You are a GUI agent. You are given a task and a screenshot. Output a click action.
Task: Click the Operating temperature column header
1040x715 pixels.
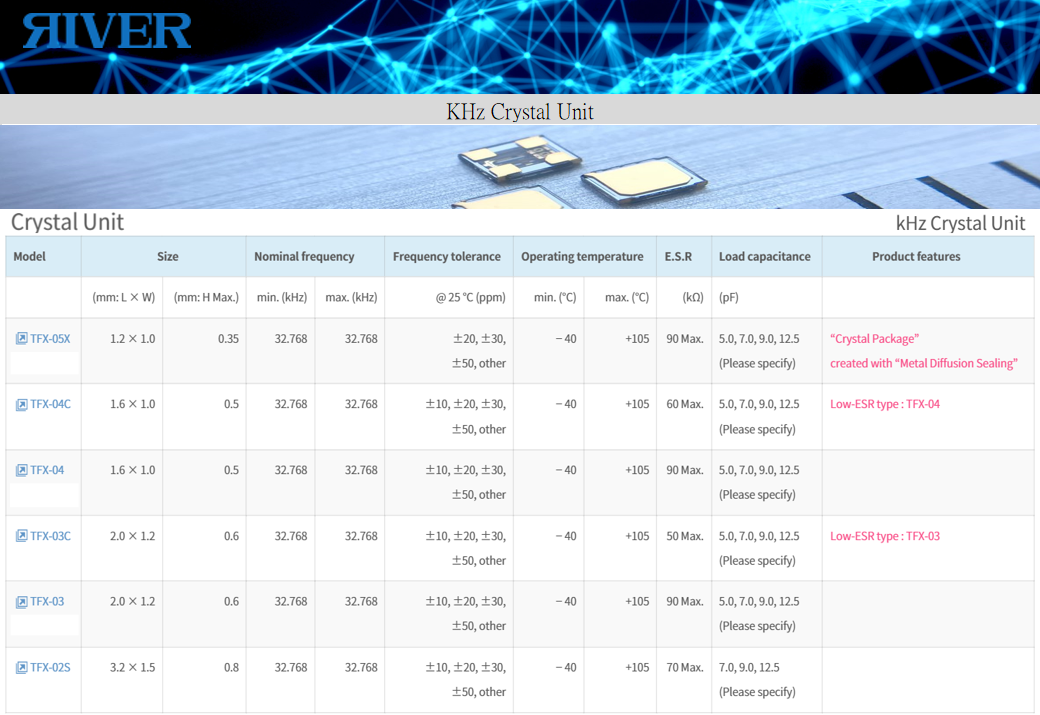(582, 257)
